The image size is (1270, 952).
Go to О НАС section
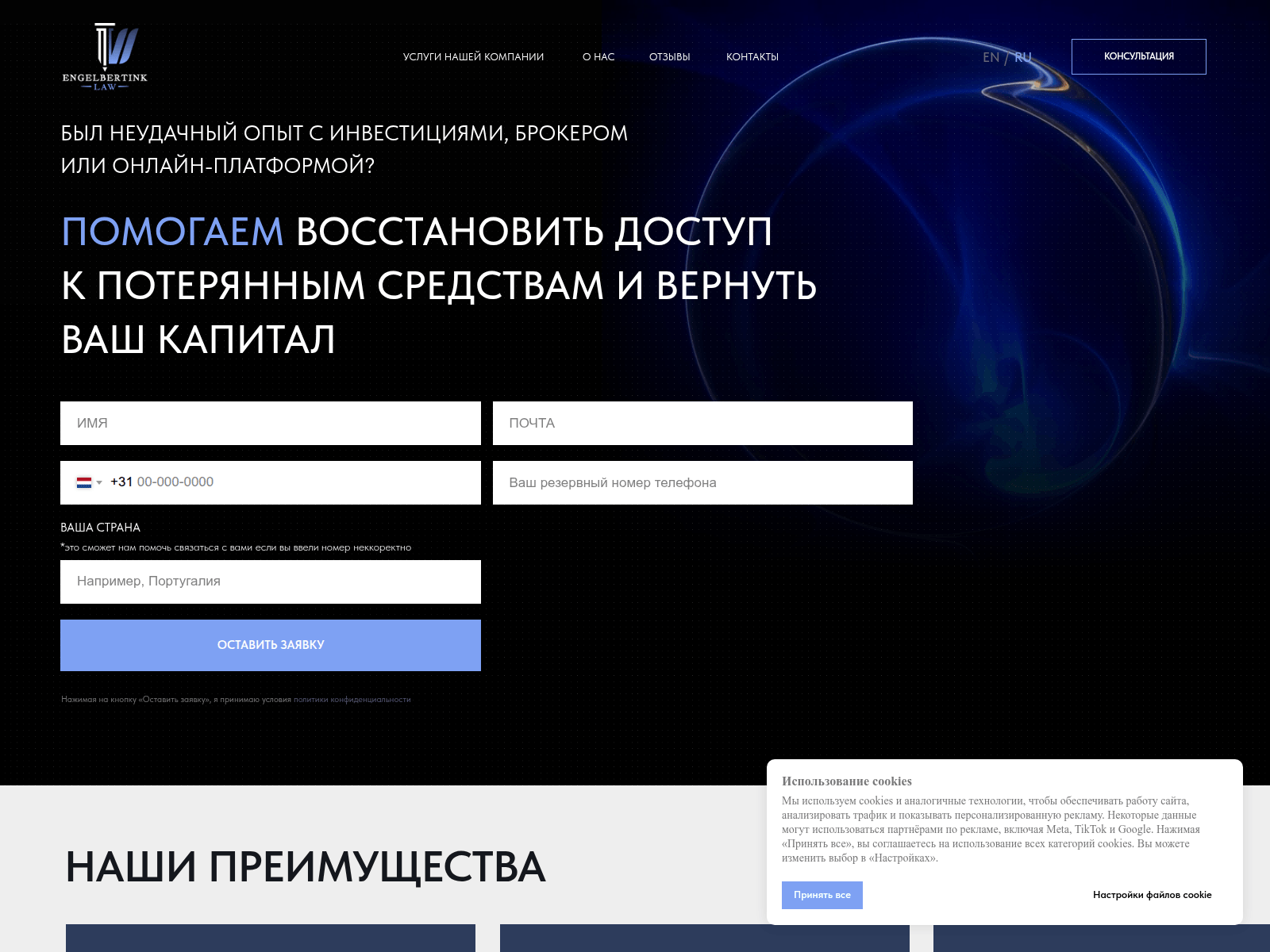pyautogui.click(x=598, y=57)
